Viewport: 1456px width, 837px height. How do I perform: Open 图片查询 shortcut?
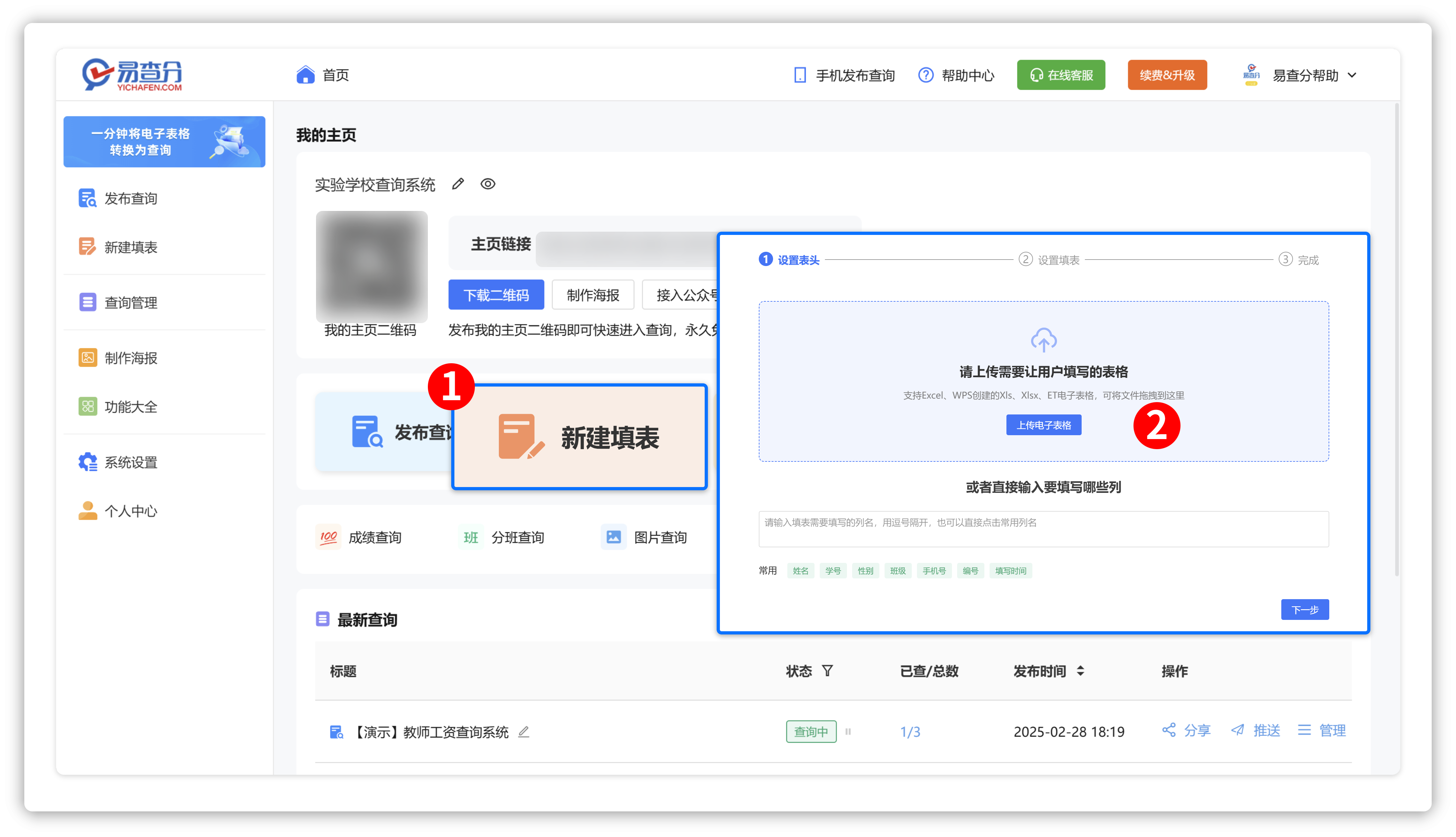point(645,538)
